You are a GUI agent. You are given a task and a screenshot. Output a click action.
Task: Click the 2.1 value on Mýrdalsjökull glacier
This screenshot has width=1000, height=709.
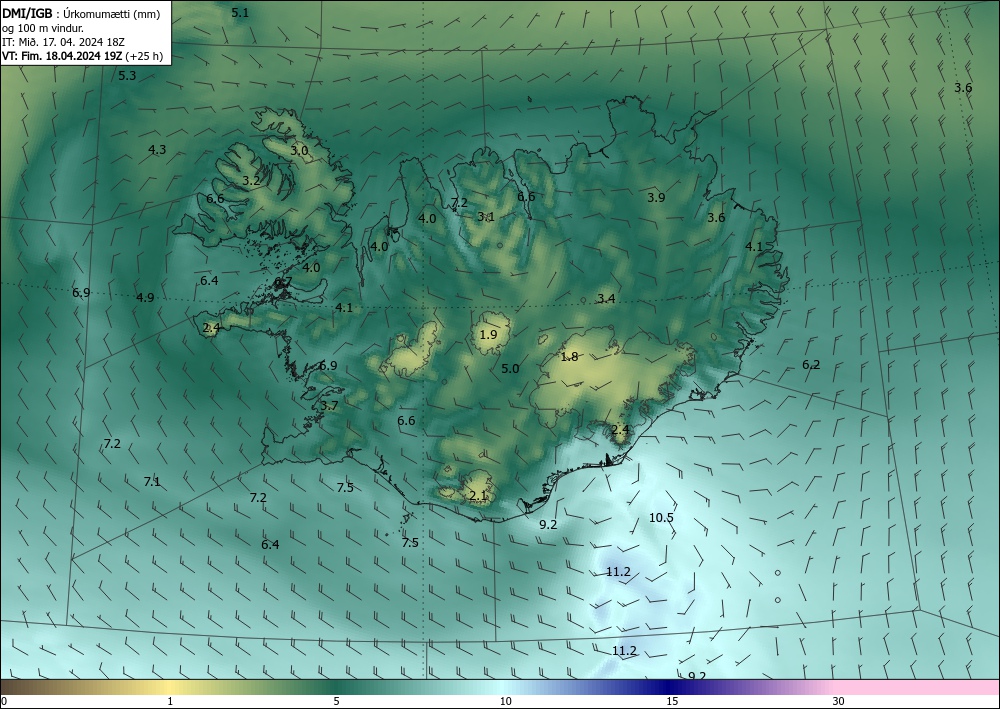click(478, 496)
